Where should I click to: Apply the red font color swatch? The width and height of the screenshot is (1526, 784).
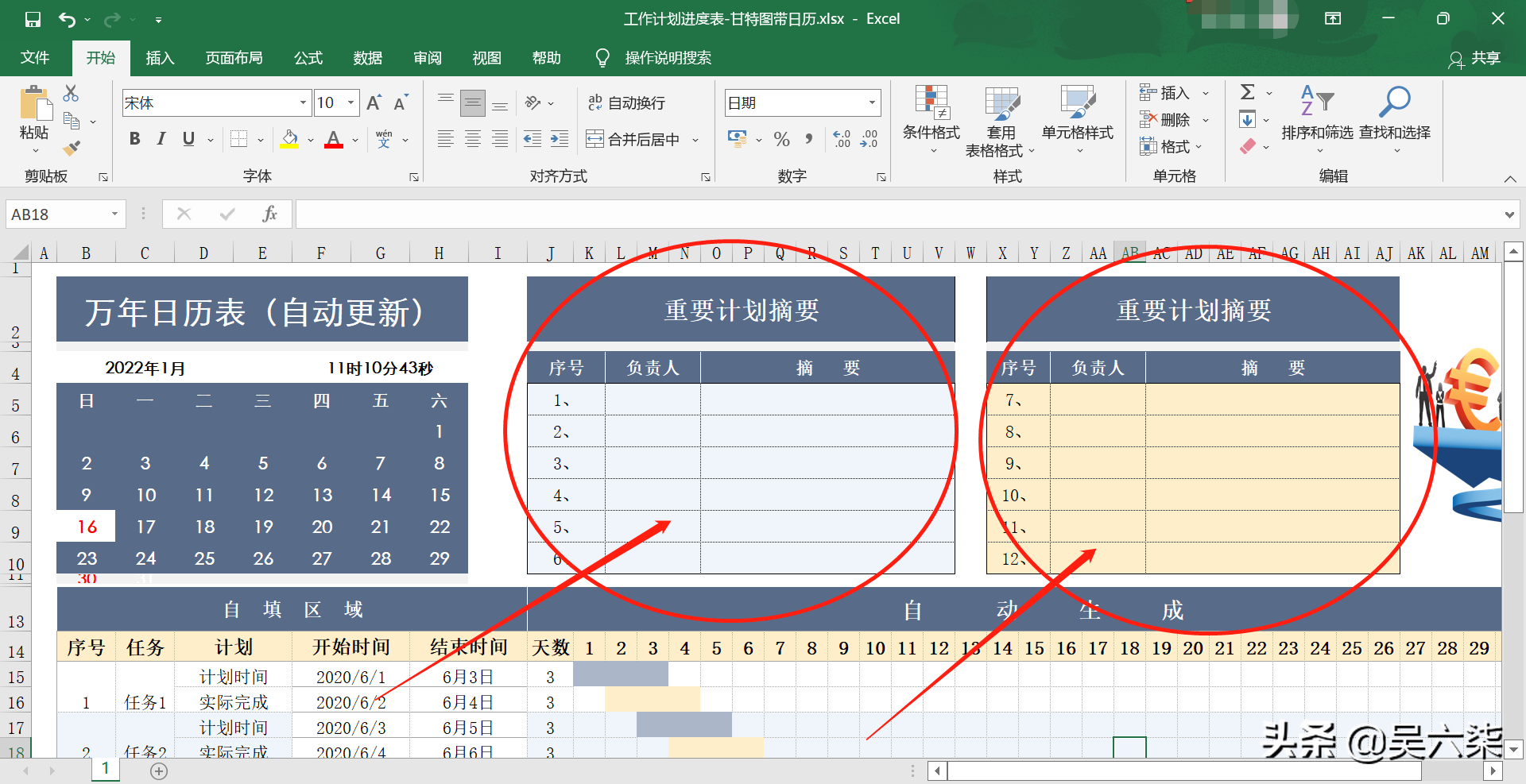335,140
